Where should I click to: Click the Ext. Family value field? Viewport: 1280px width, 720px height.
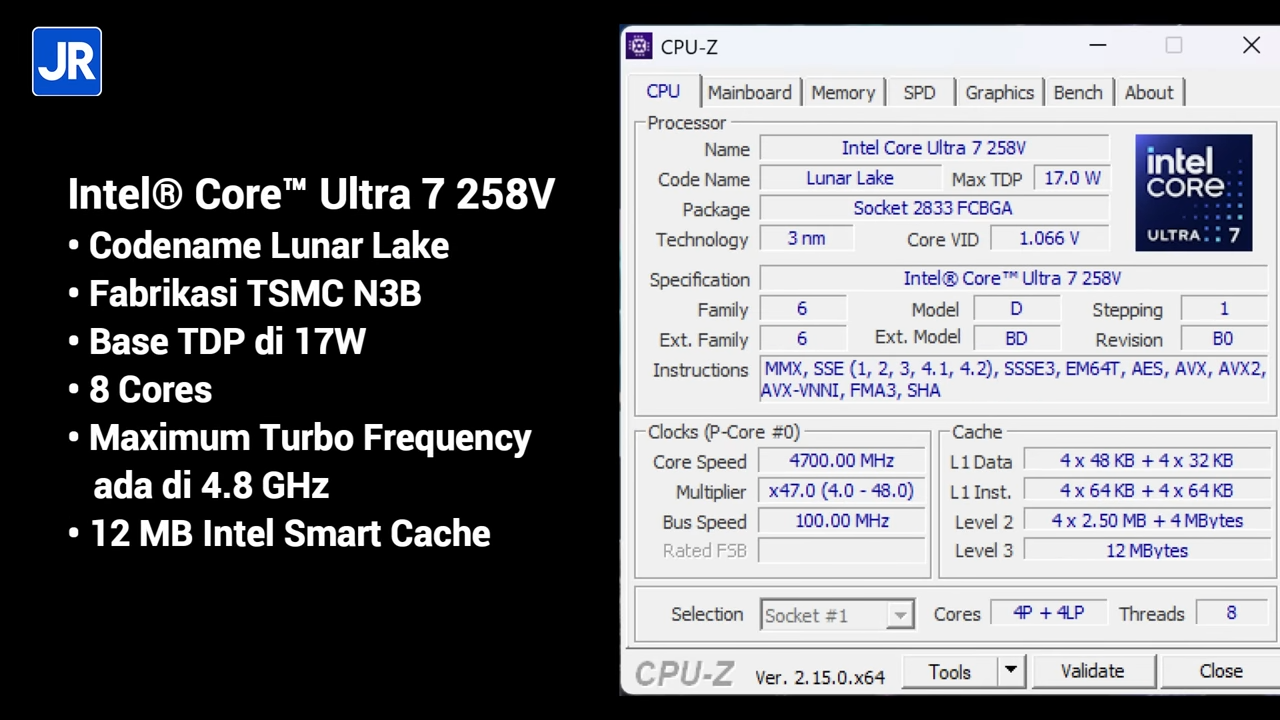(802, 339)
